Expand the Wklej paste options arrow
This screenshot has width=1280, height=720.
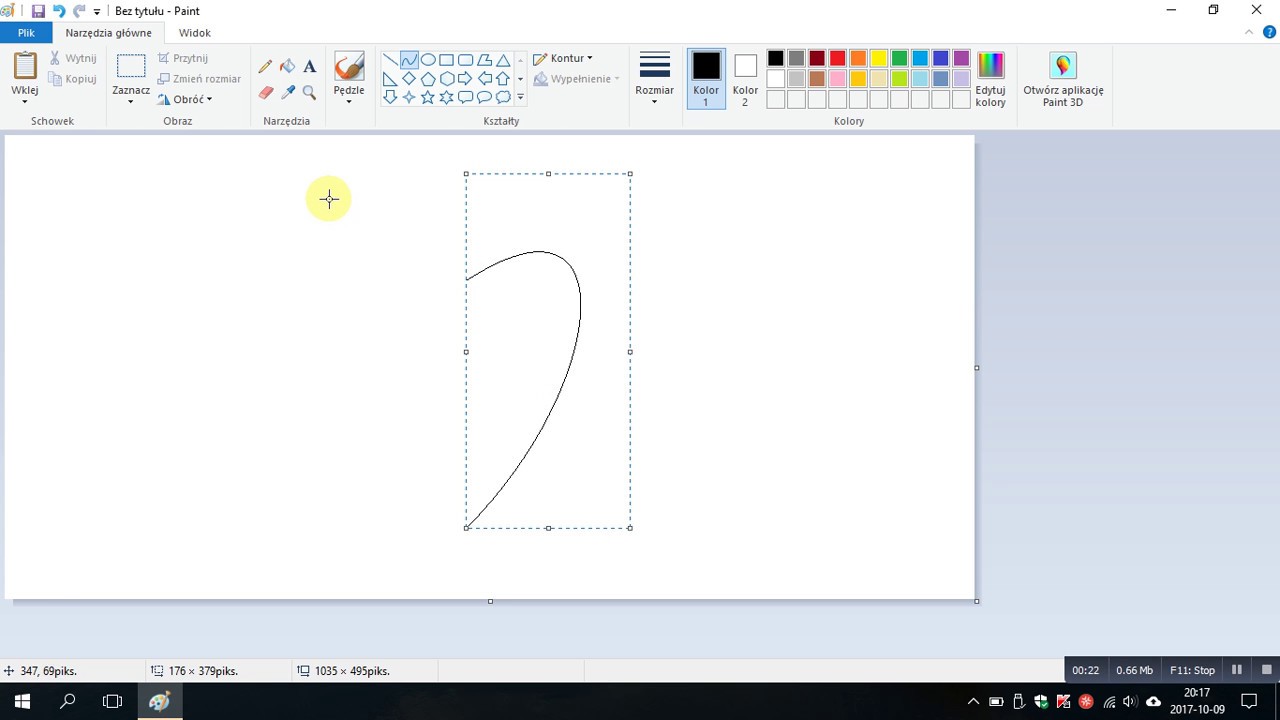click(25, 101)
